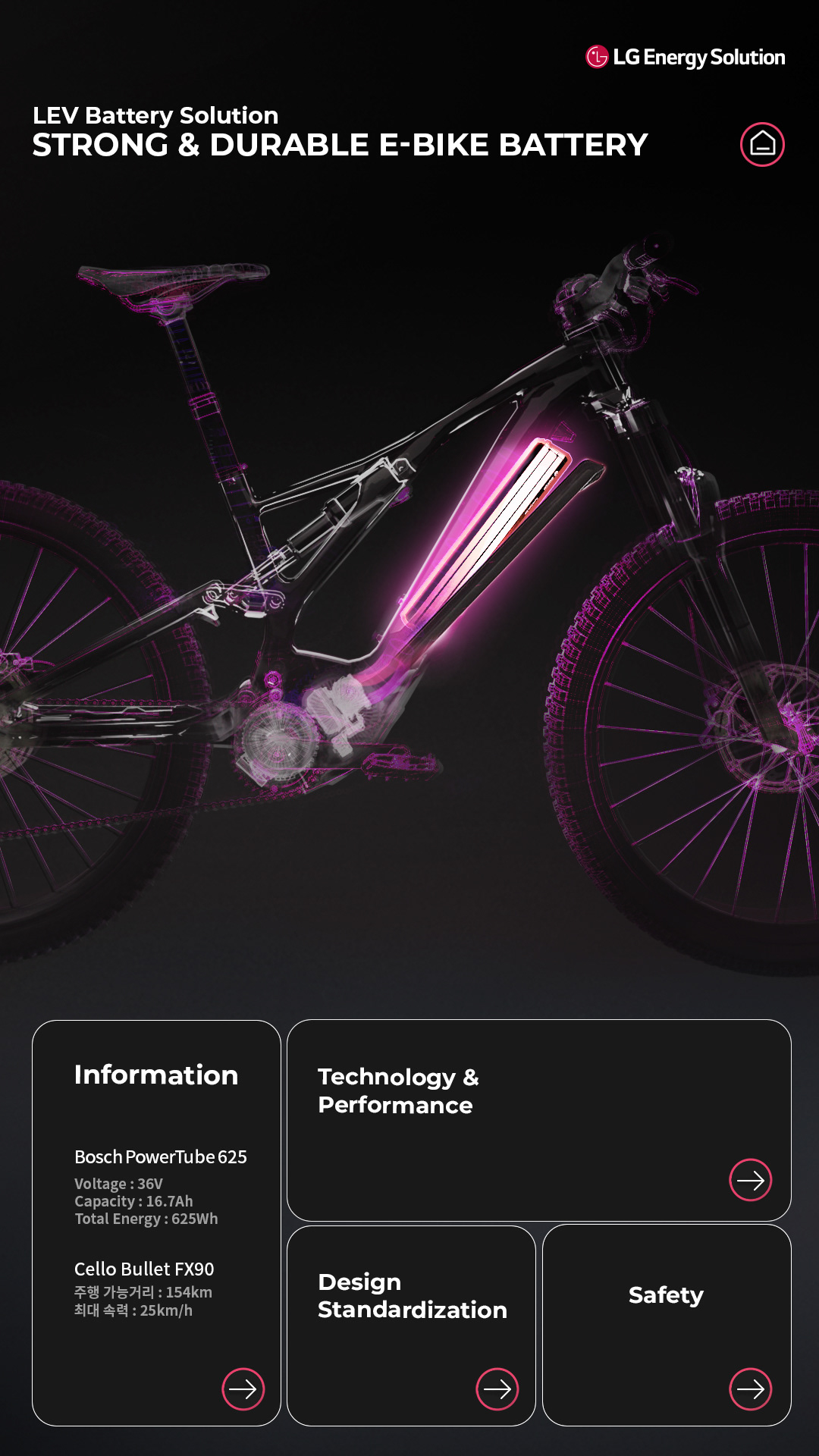Open the Safety arrow button

pos(751,1389)
